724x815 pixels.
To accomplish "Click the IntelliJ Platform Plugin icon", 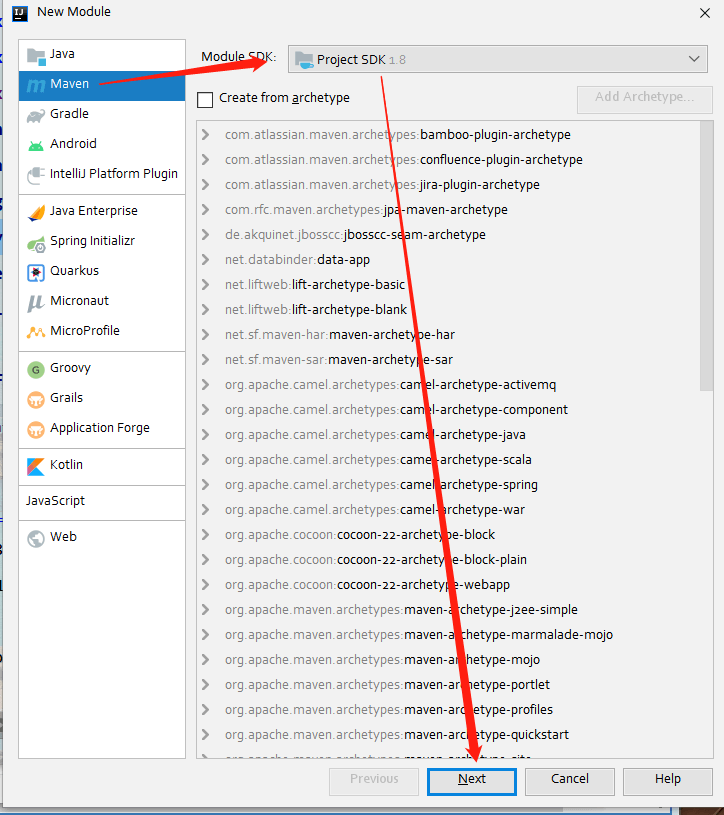I will point(36,175).
